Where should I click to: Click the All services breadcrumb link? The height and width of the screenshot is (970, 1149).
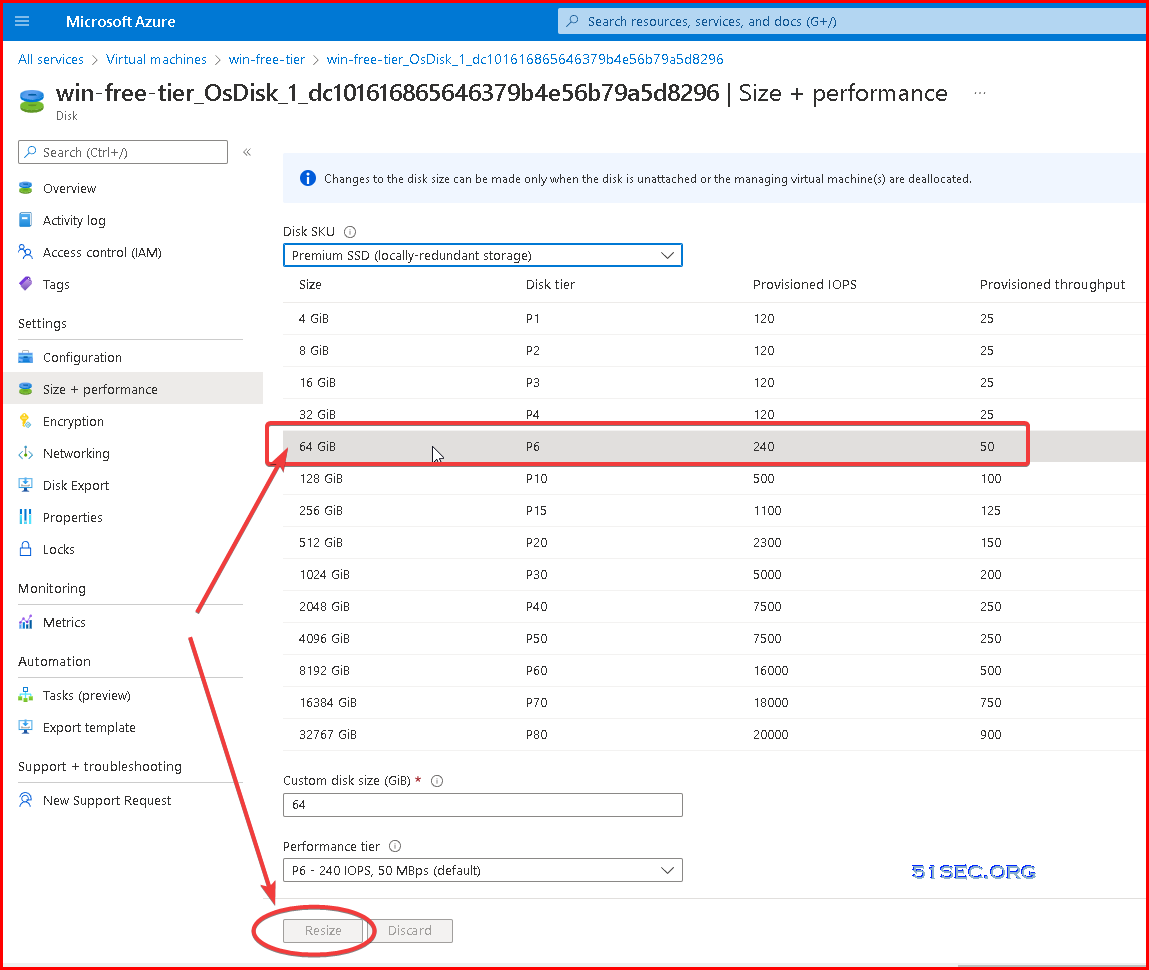pyautogui.click(x=51, y=59)
